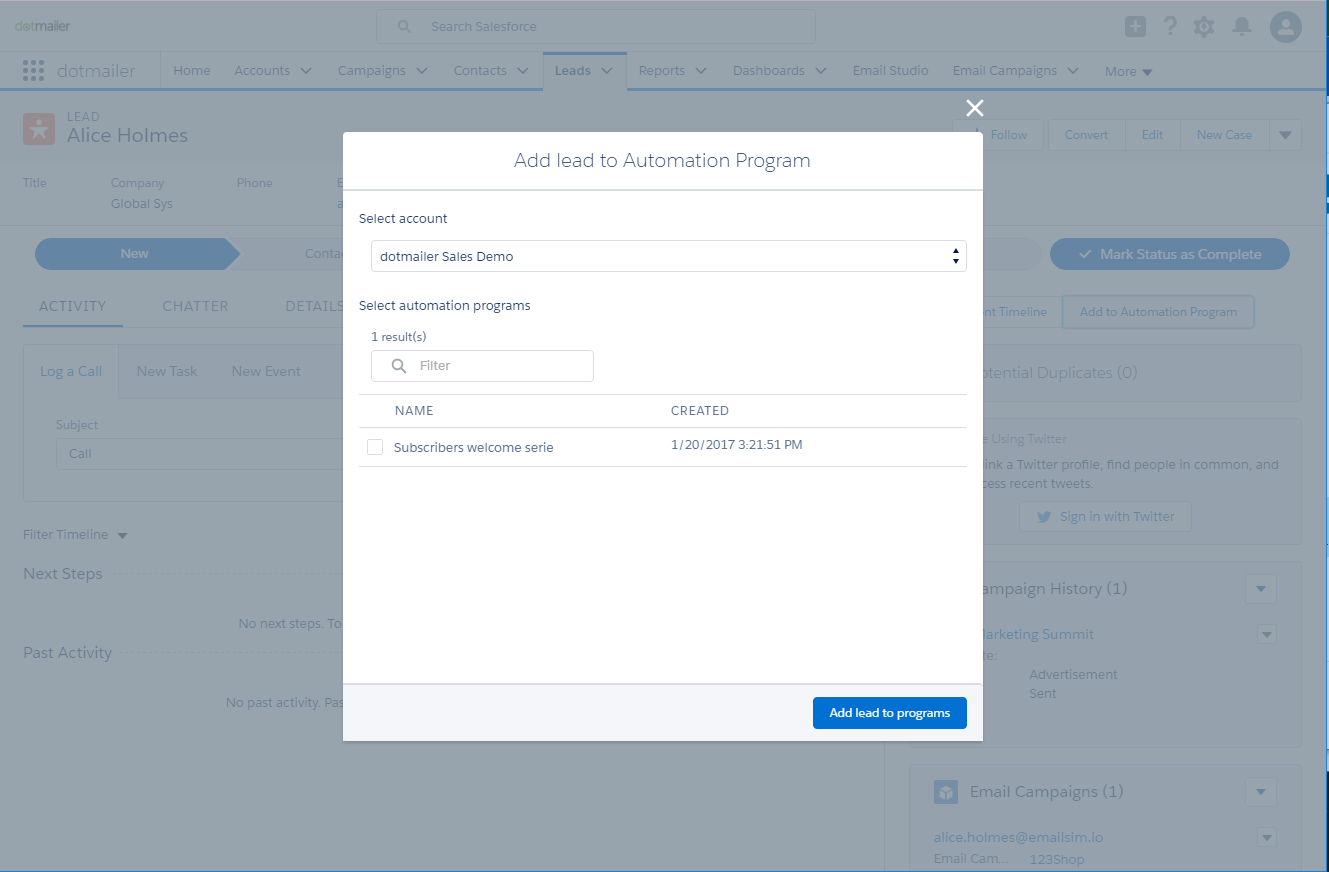Check the Subscribers welcome serie checkbox
Screen dimensions: 1329x872
click(374, 446)
